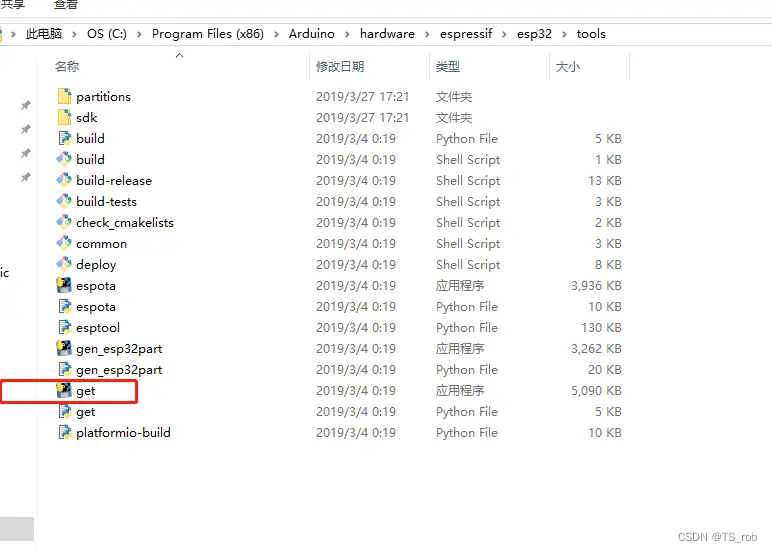This screenshot has width=772, height=552.
Task: Select the gen_esp32part application icon
Action: 64,348
